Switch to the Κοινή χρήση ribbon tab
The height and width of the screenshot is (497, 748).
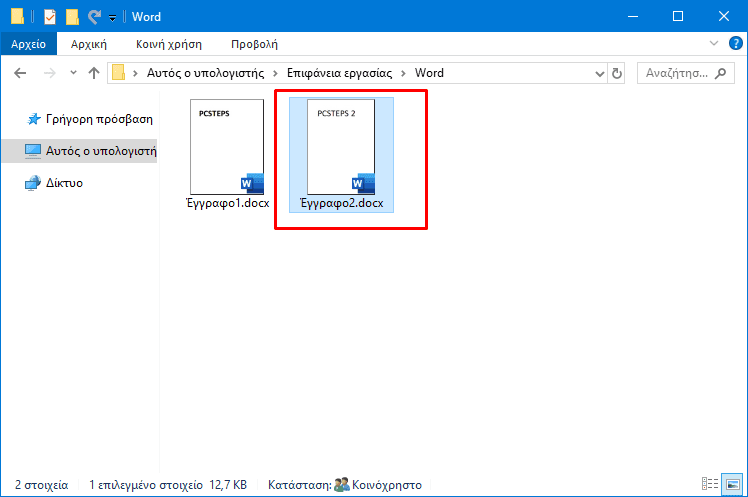pyautogui.click(x=169, y=44)
